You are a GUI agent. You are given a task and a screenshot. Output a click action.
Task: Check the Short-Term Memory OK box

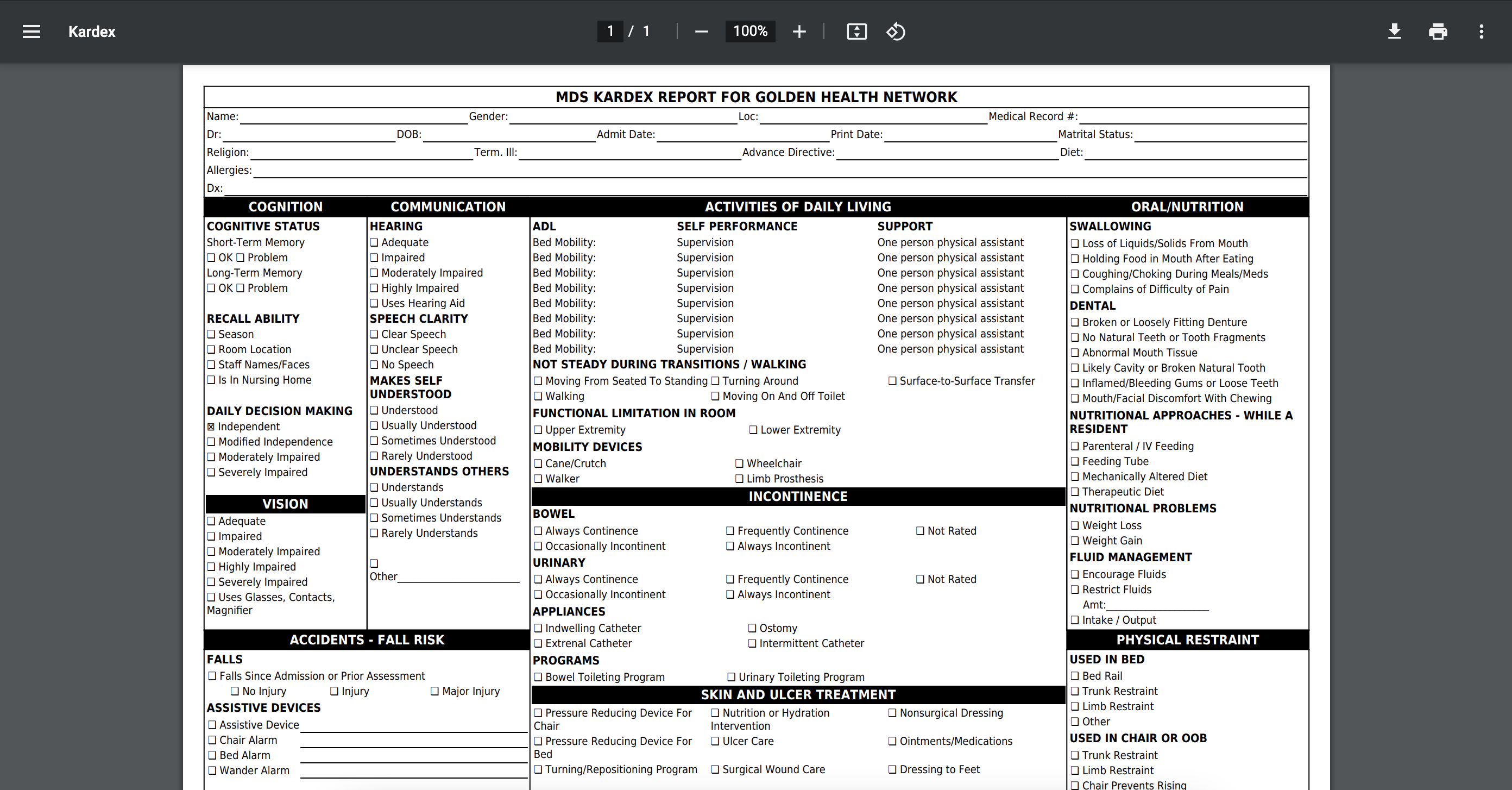coord(211,258)
